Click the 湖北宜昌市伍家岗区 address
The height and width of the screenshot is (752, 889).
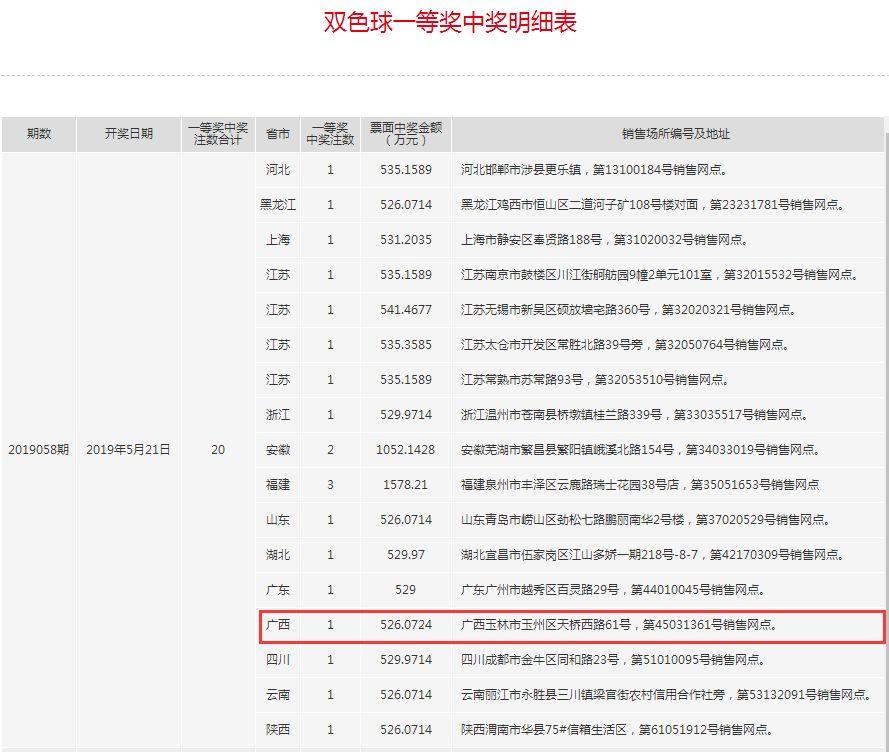point(653,555)
